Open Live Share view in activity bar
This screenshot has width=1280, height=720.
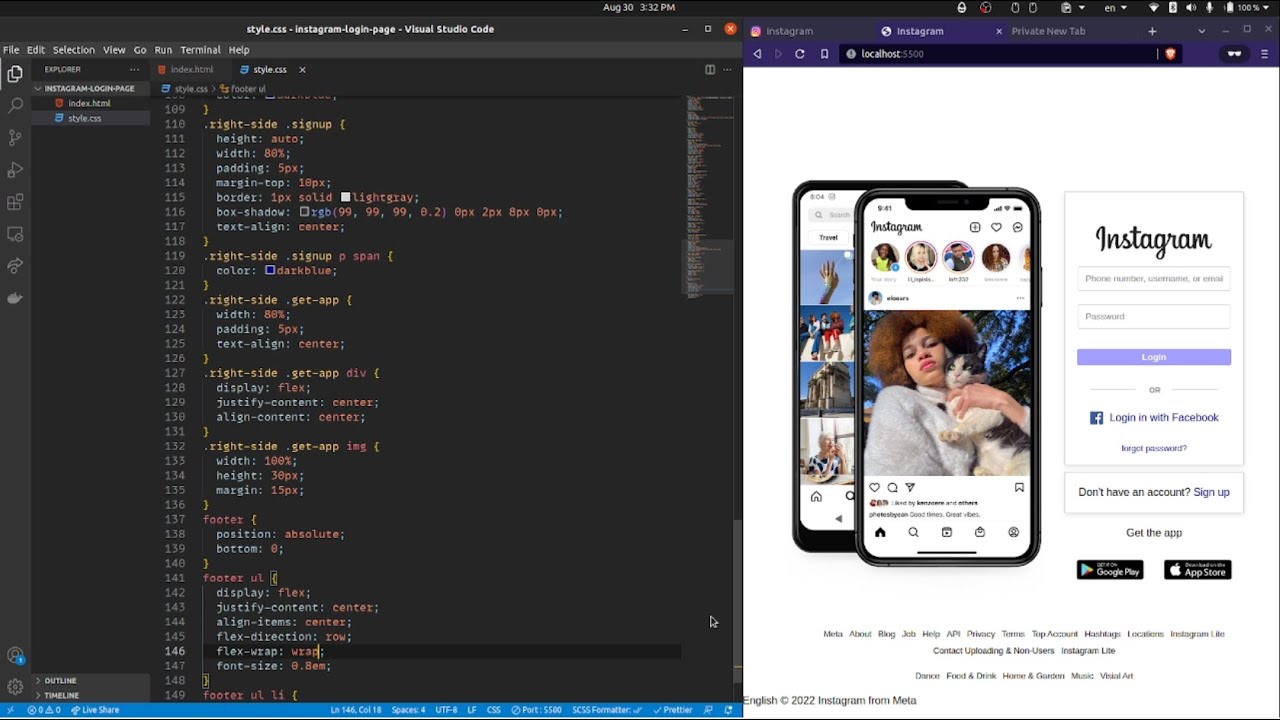15,266
